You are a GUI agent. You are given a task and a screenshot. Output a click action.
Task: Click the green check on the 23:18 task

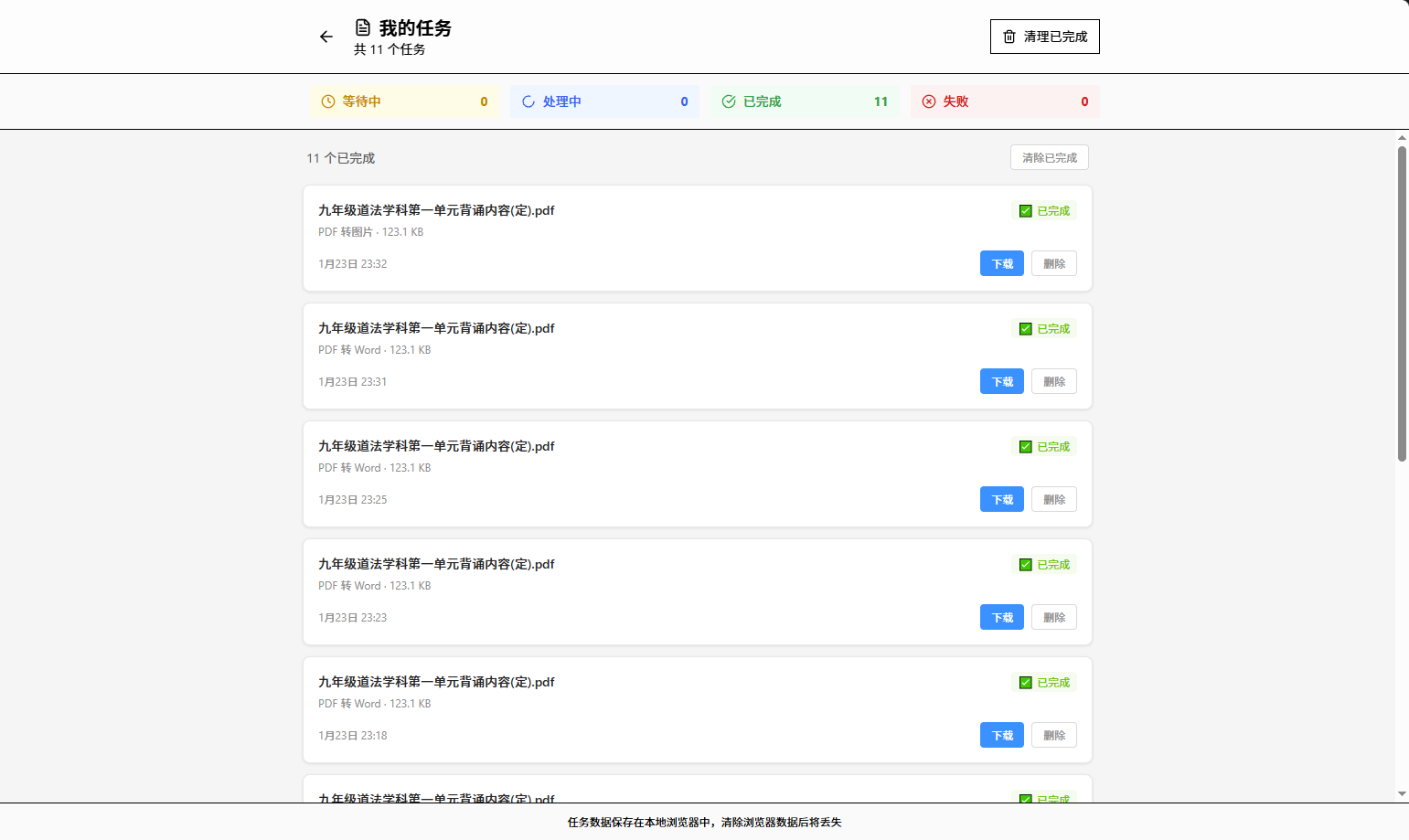[x=1026, y=683]
